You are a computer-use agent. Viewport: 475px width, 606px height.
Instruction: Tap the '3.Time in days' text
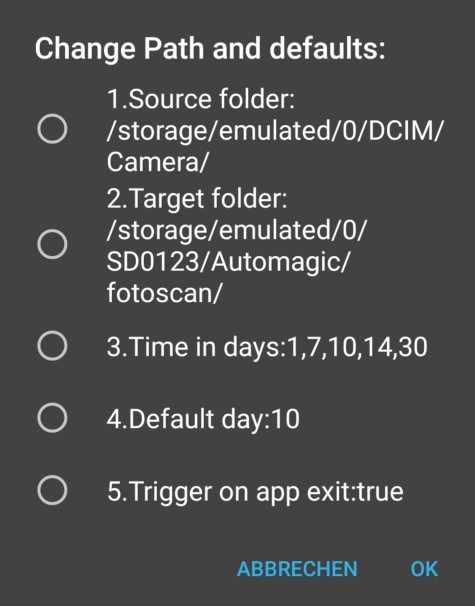[x=193, y=346]
